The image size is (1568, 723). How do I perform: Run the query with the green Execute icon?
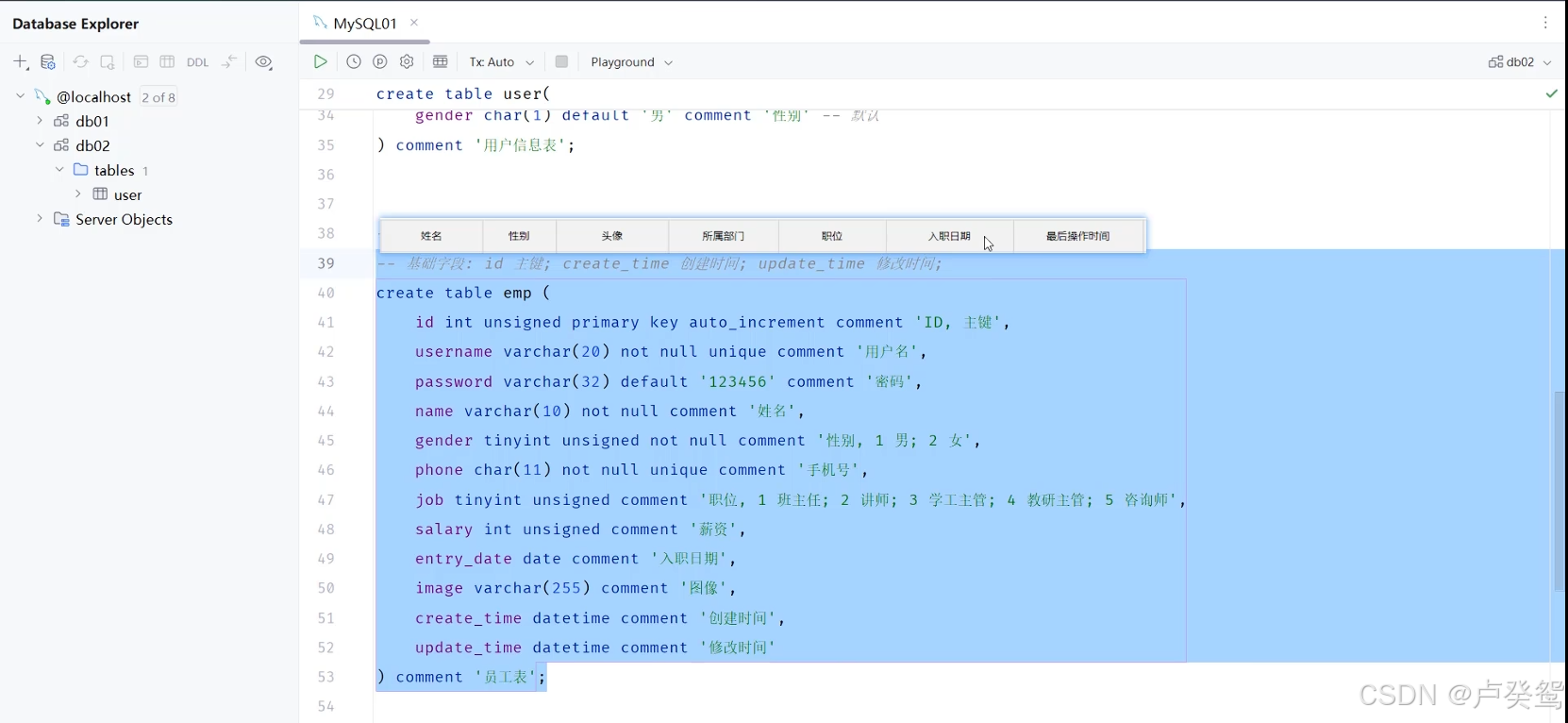point(321,61)
